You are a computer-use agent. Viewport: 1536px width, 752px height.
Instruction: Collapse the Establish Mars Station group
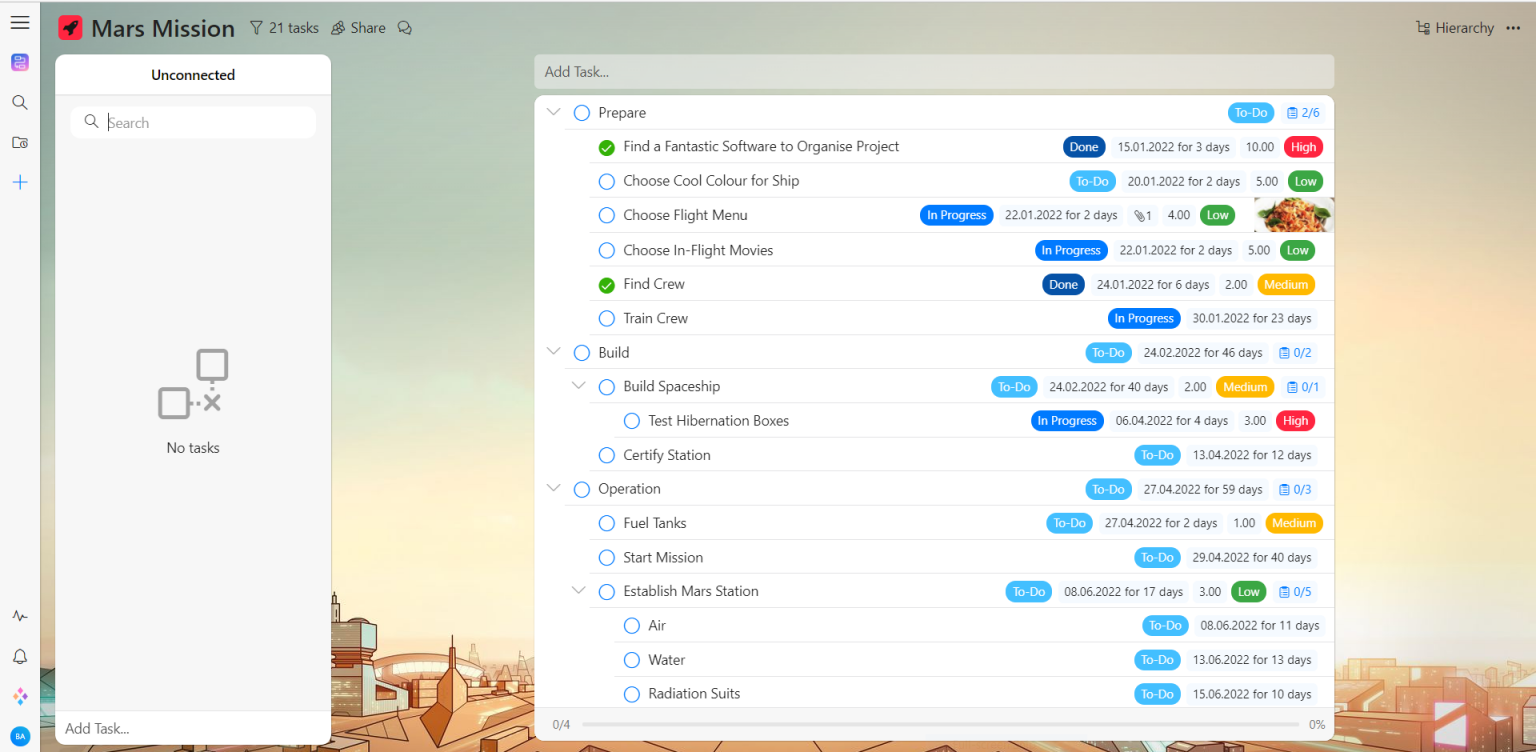(x=578, y=591)
